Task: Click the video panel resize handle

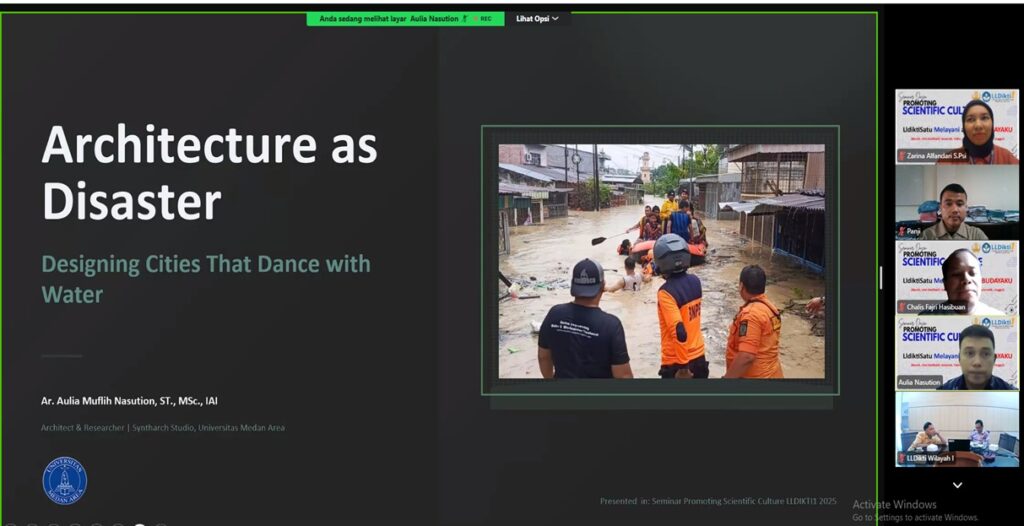Action: tap(881, 277)
